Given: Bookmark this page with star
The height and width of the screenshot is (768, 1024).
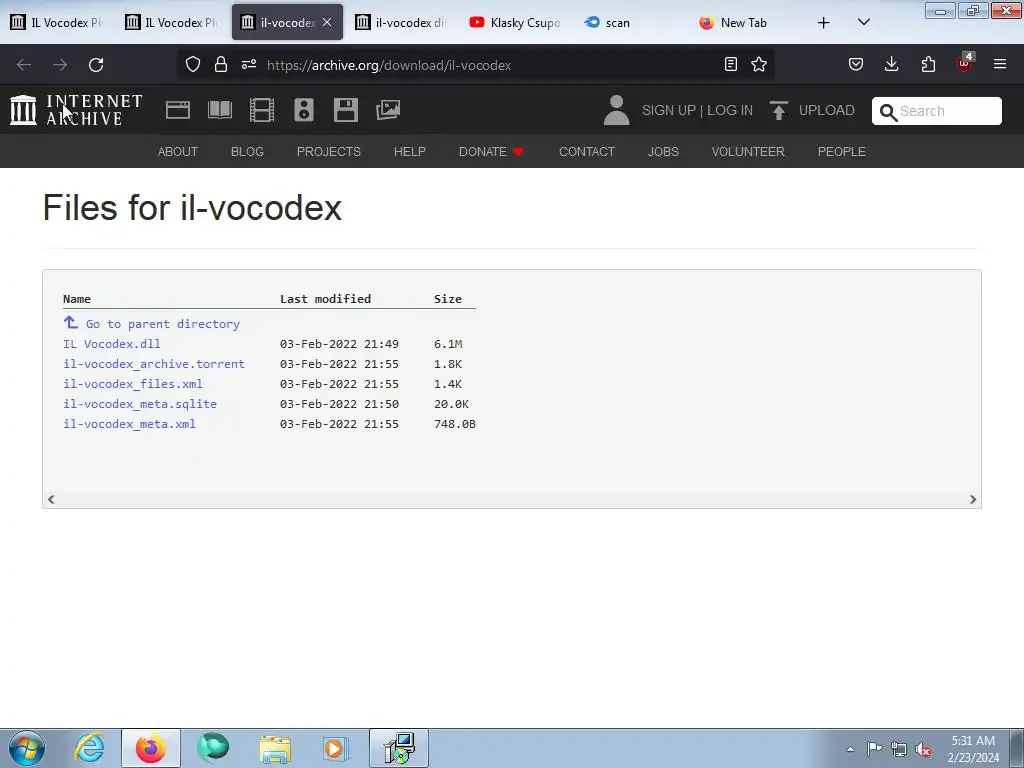Looking at the screenshot, I should [759, 64].
